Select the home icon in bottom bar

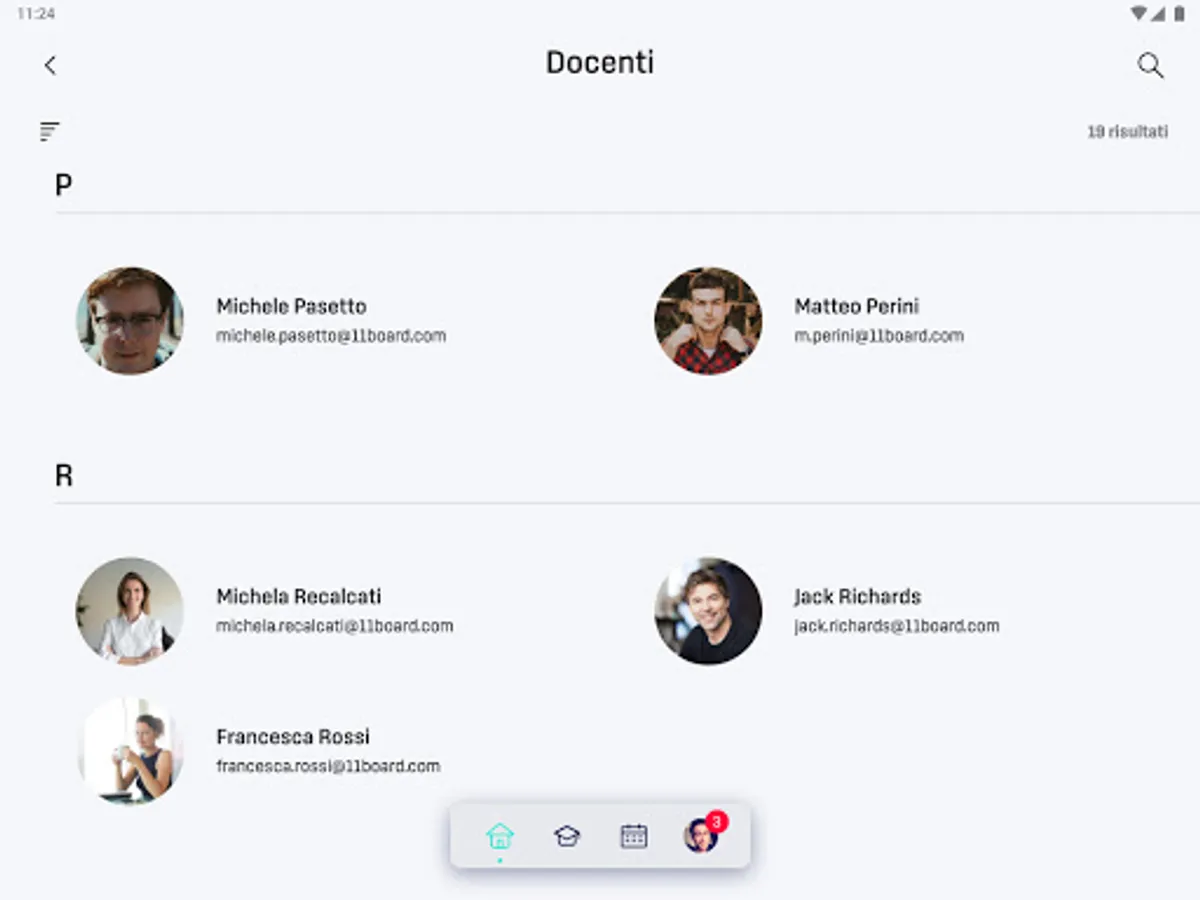coord(499,835)
